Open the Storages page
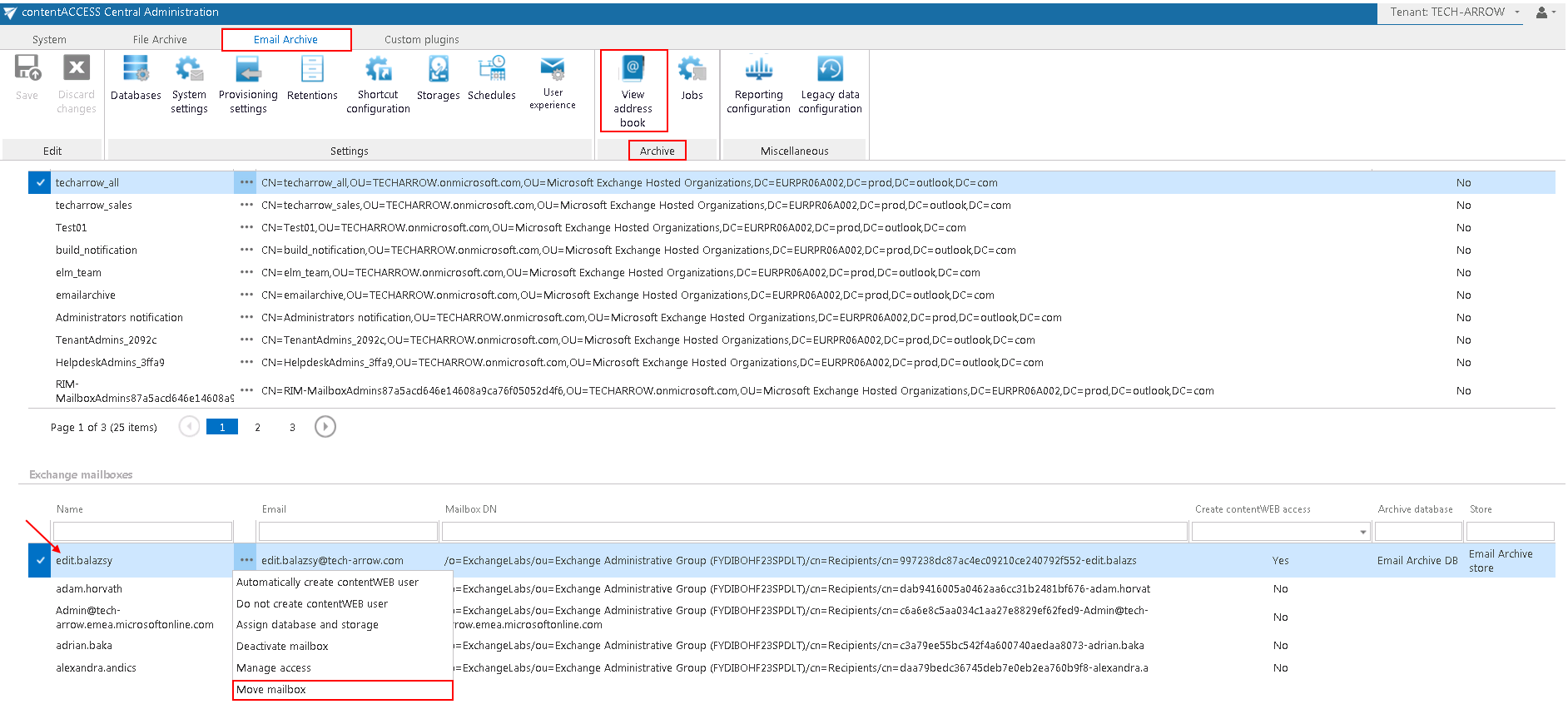 [x=438, y=77]
